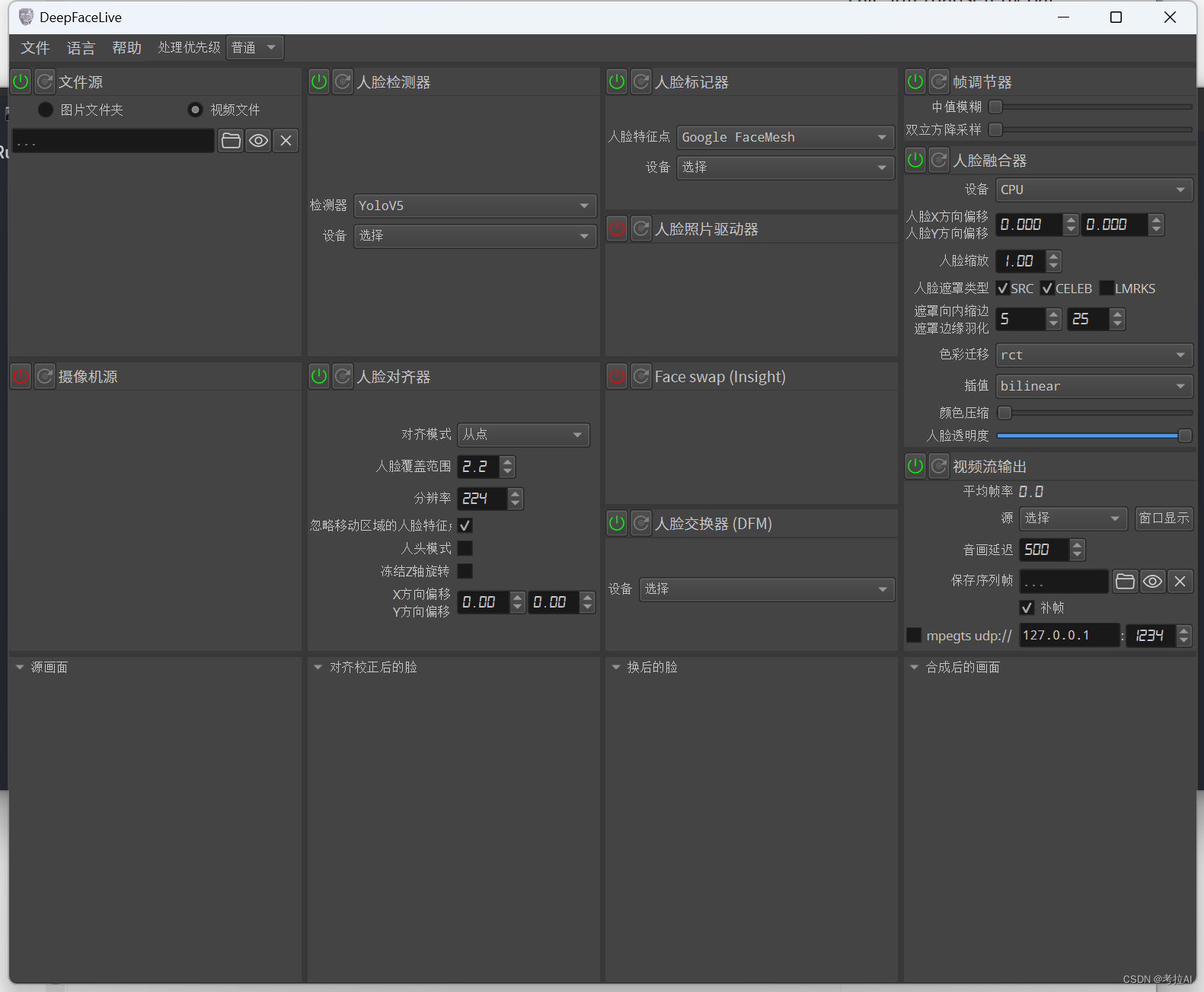Collapse the 换后的脸 preview panel
This screenshot has height=992, width=1204.
tap(616, 667)
